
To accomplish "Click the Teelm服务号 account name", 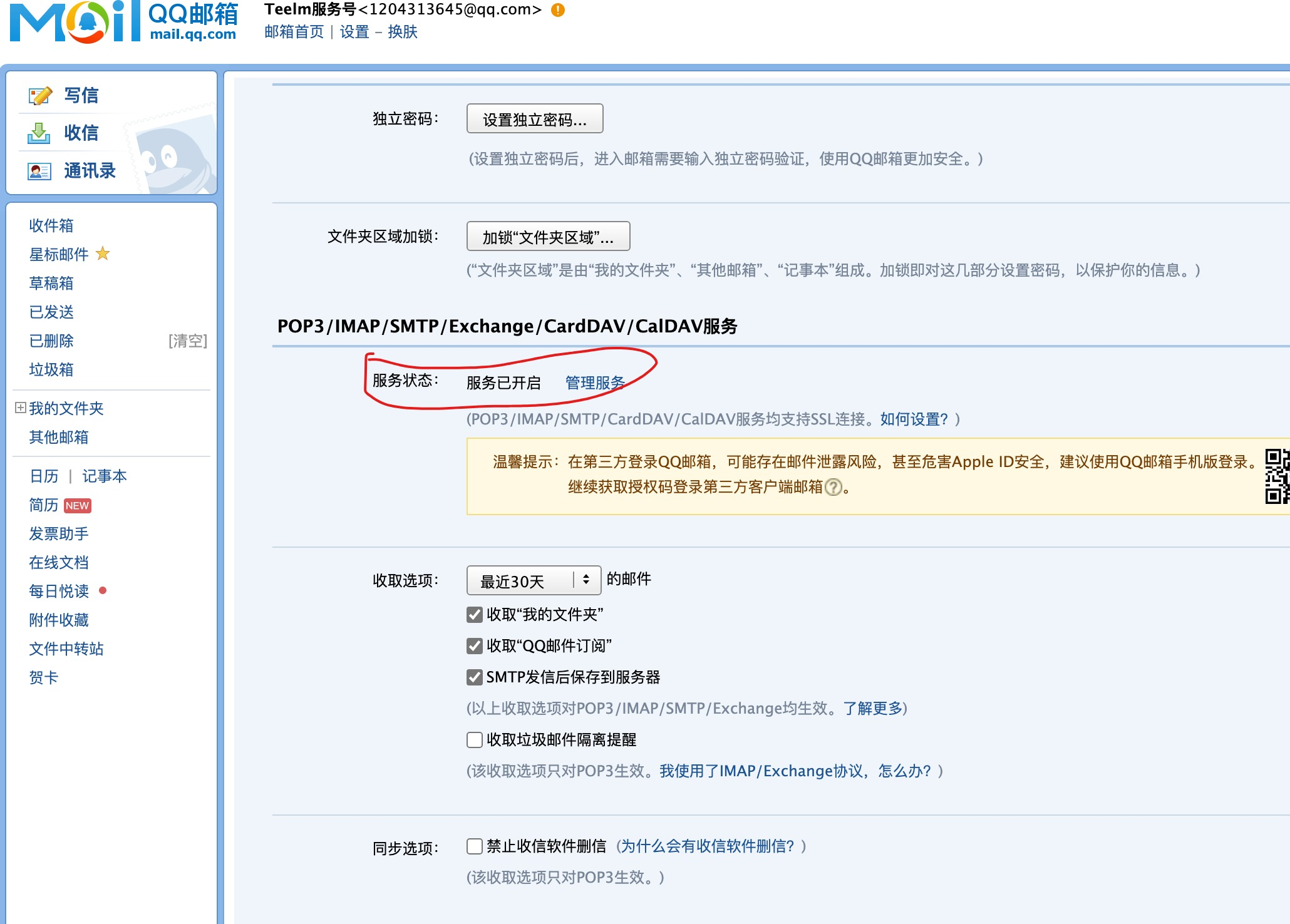I will click(x=311, y=9).
